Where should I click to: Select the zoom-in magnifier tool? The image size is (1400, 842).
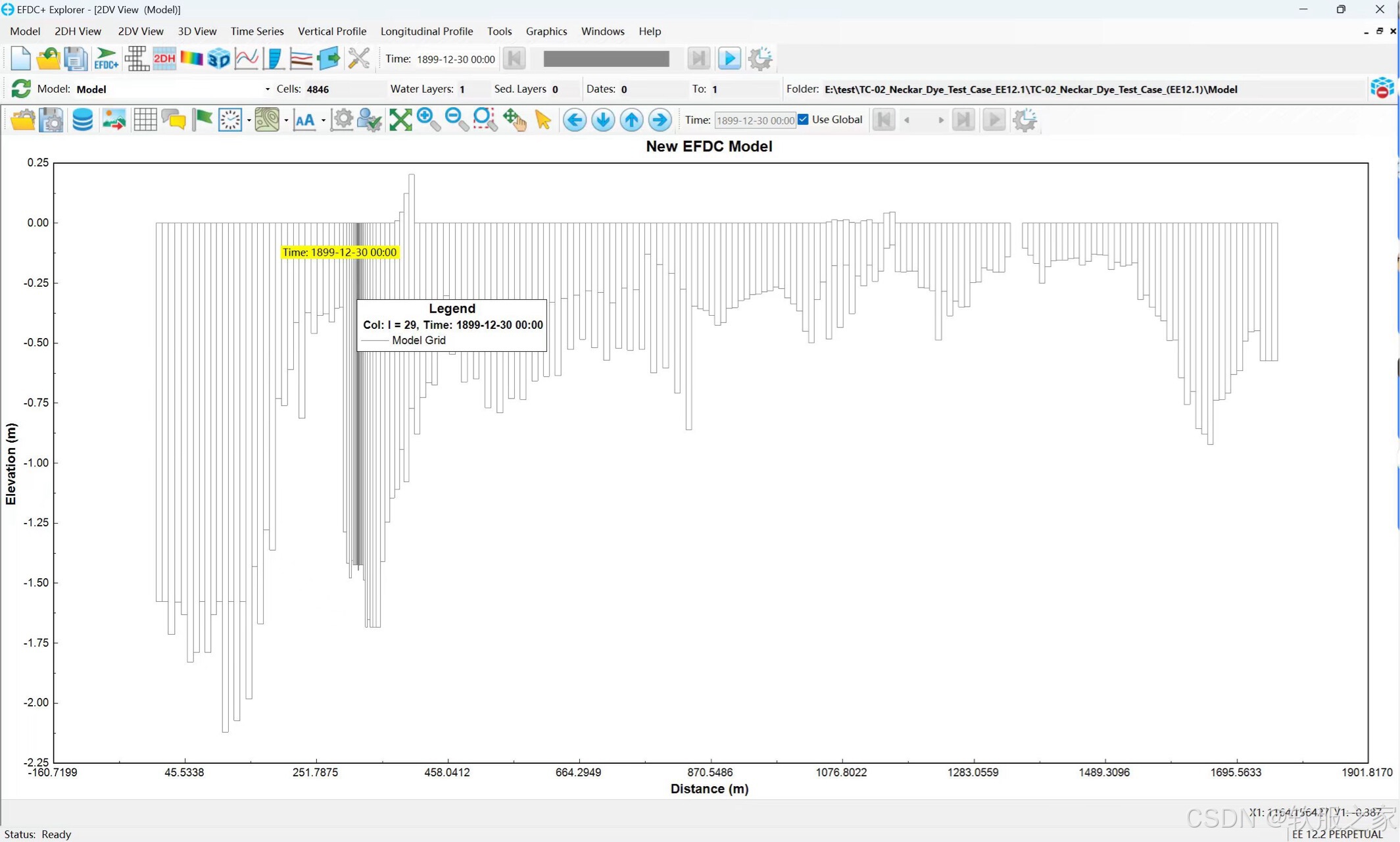(x=428, y=120)
